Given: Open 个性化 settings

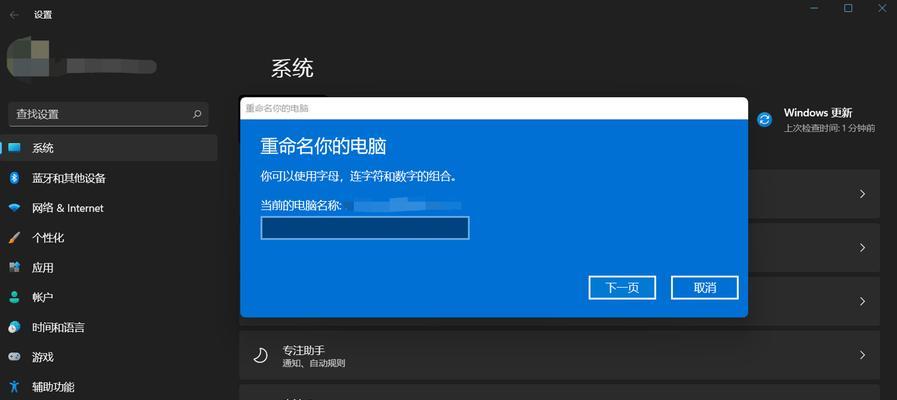Looking at the screenshot, I should point(109,237).
